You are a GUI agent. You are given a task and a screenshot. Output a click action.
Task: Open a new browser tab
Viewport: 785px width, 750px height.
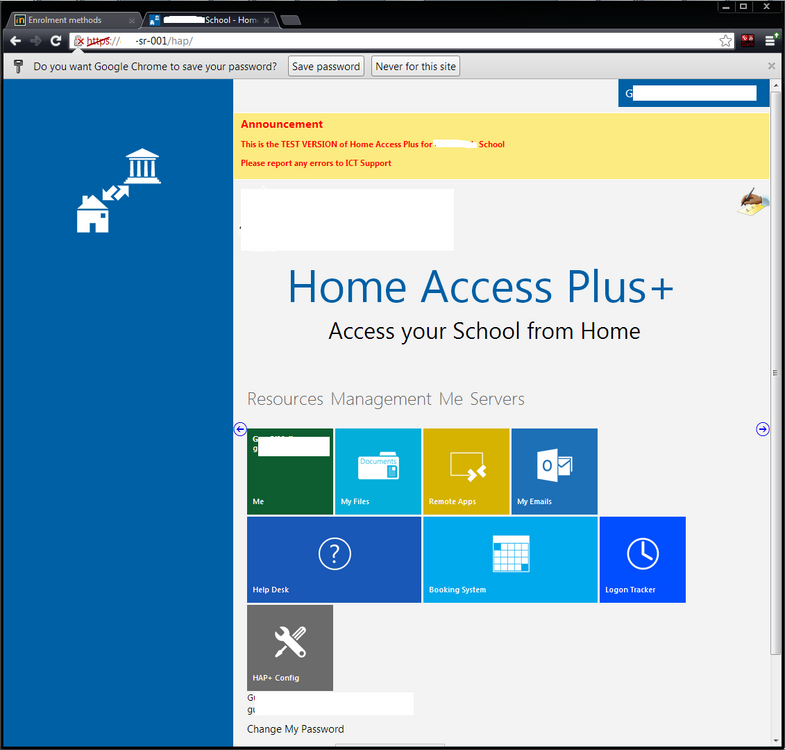[290, 20]
